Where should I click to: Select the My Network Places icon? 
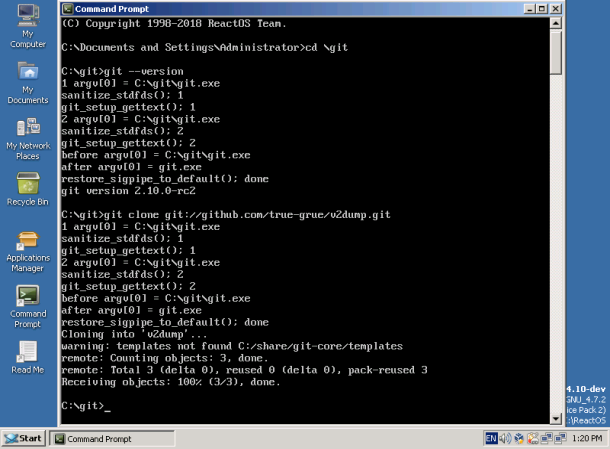(28, 139)
